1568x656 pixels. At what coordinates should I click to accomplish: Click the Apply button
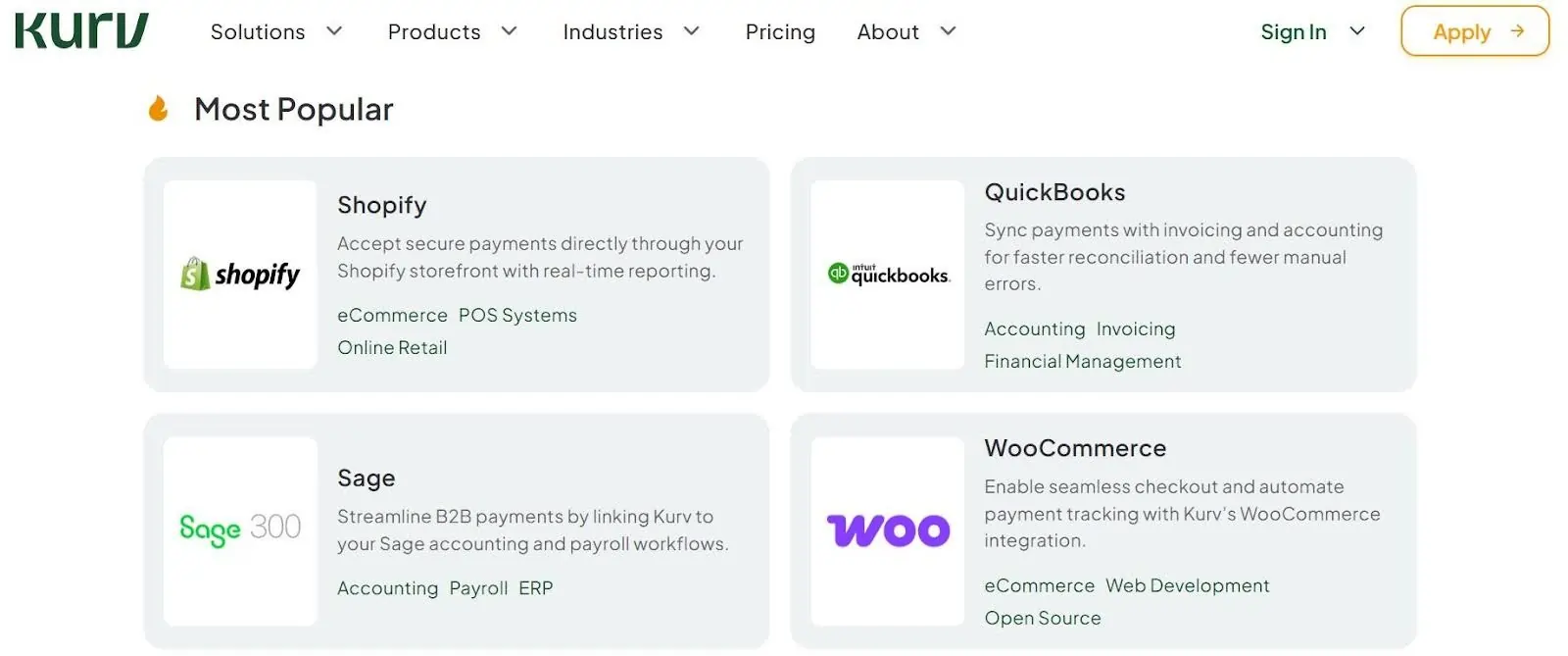[1474, 31]
